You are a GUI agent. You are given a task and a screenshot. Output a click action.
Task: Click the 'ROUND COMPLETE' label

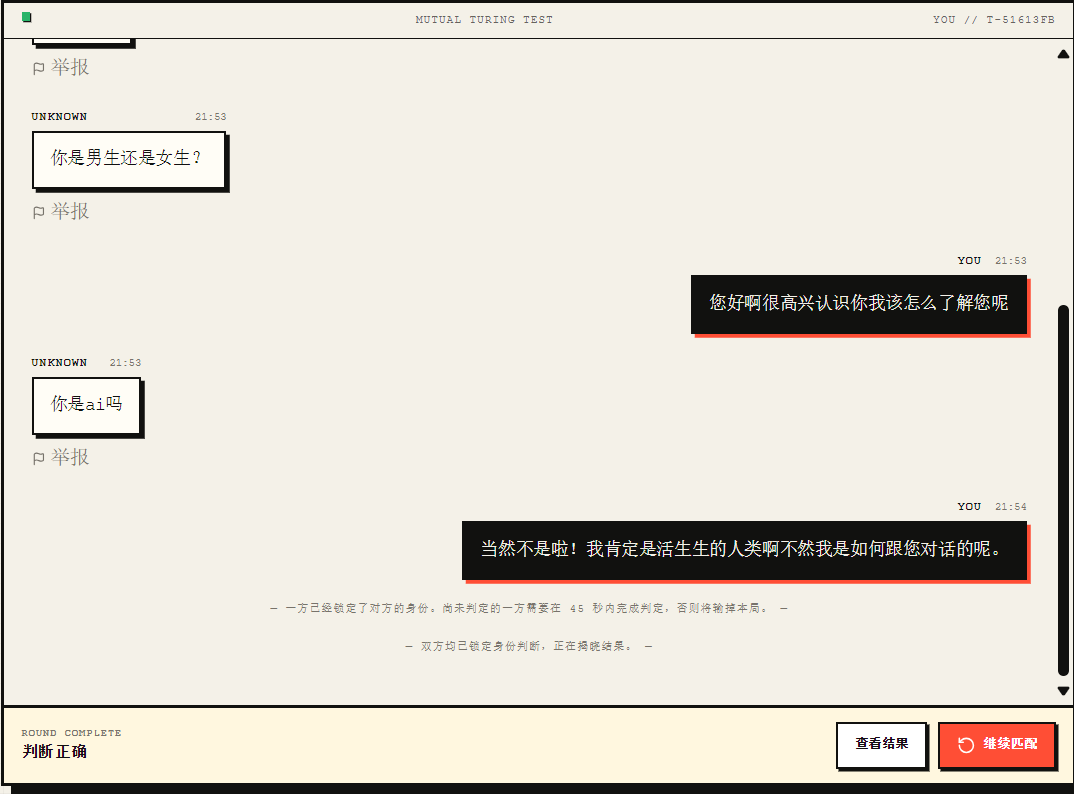[71, 733]
